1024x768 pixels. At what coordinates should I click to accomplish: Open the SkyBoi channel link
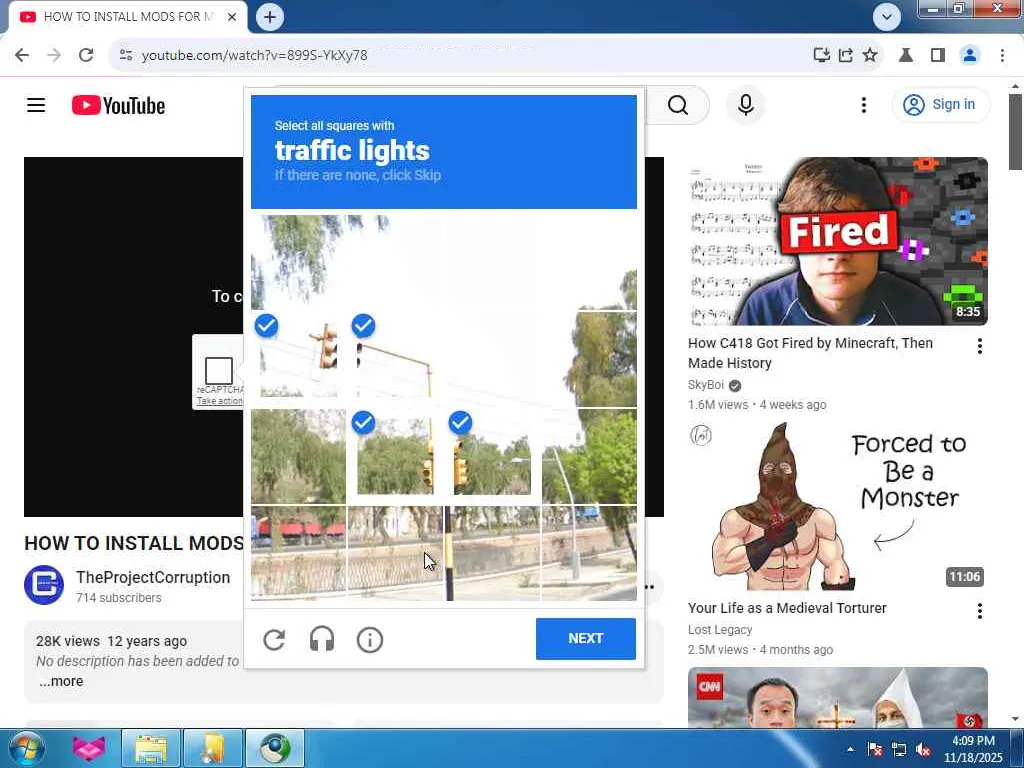pos(706,385)
